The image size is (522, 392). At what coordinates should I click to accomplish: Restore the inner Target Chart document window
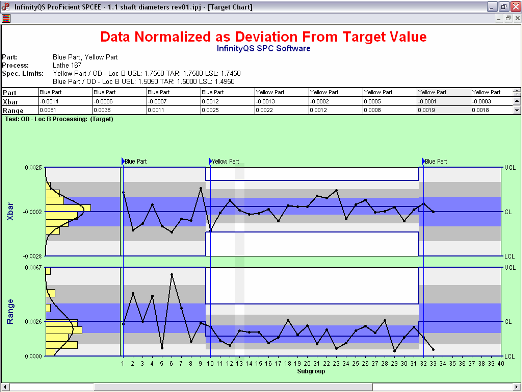(x=508, y=19)
